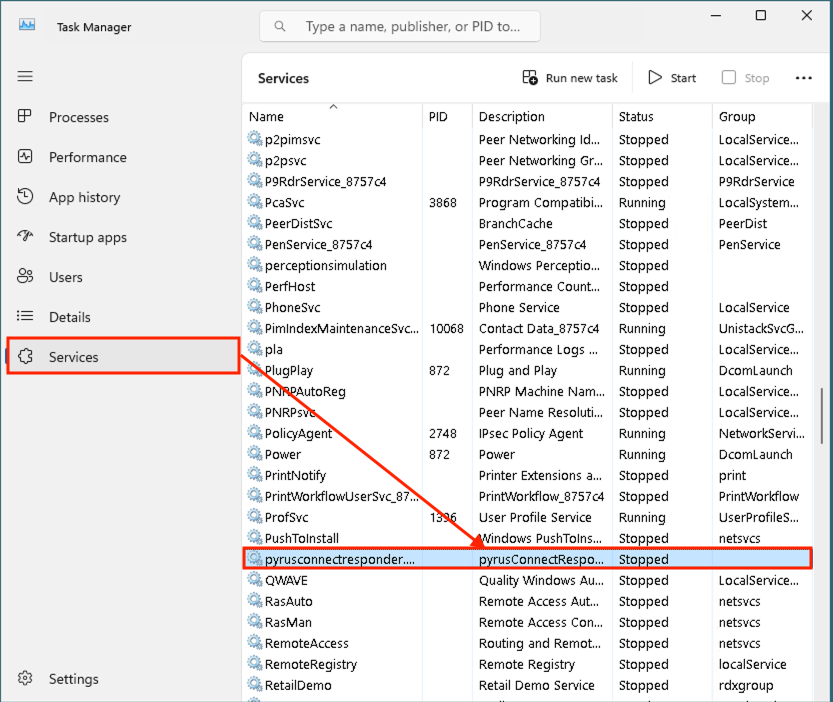Open the hamburger navigation menu

coord(25,77)
